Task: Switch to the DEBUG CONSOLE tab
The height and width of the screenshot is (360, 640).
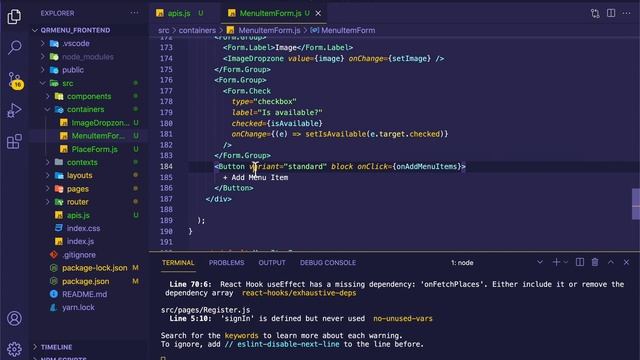Action: [328, 263]
